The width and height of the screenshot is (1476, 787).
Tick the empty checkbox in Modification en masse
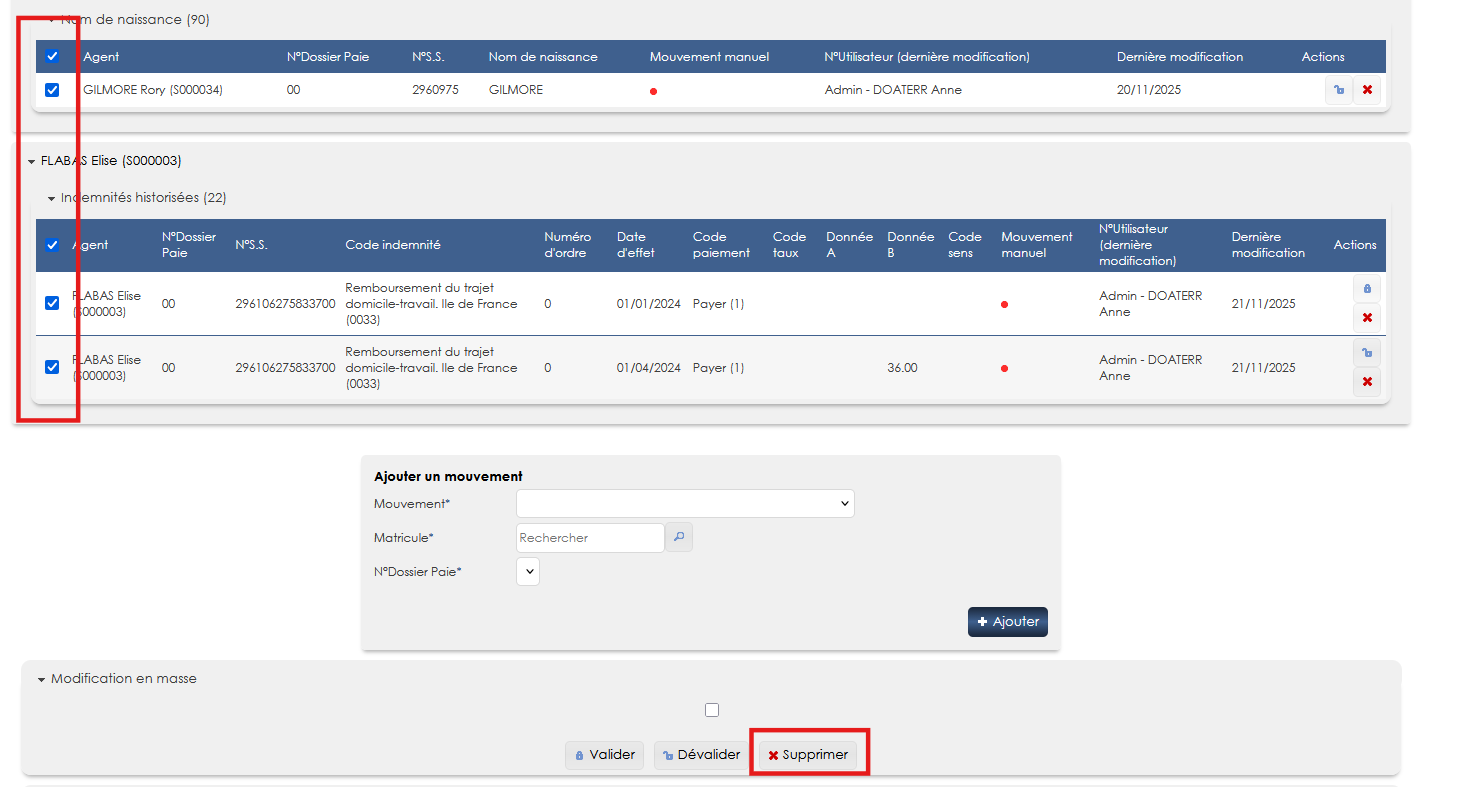(712, 710)
